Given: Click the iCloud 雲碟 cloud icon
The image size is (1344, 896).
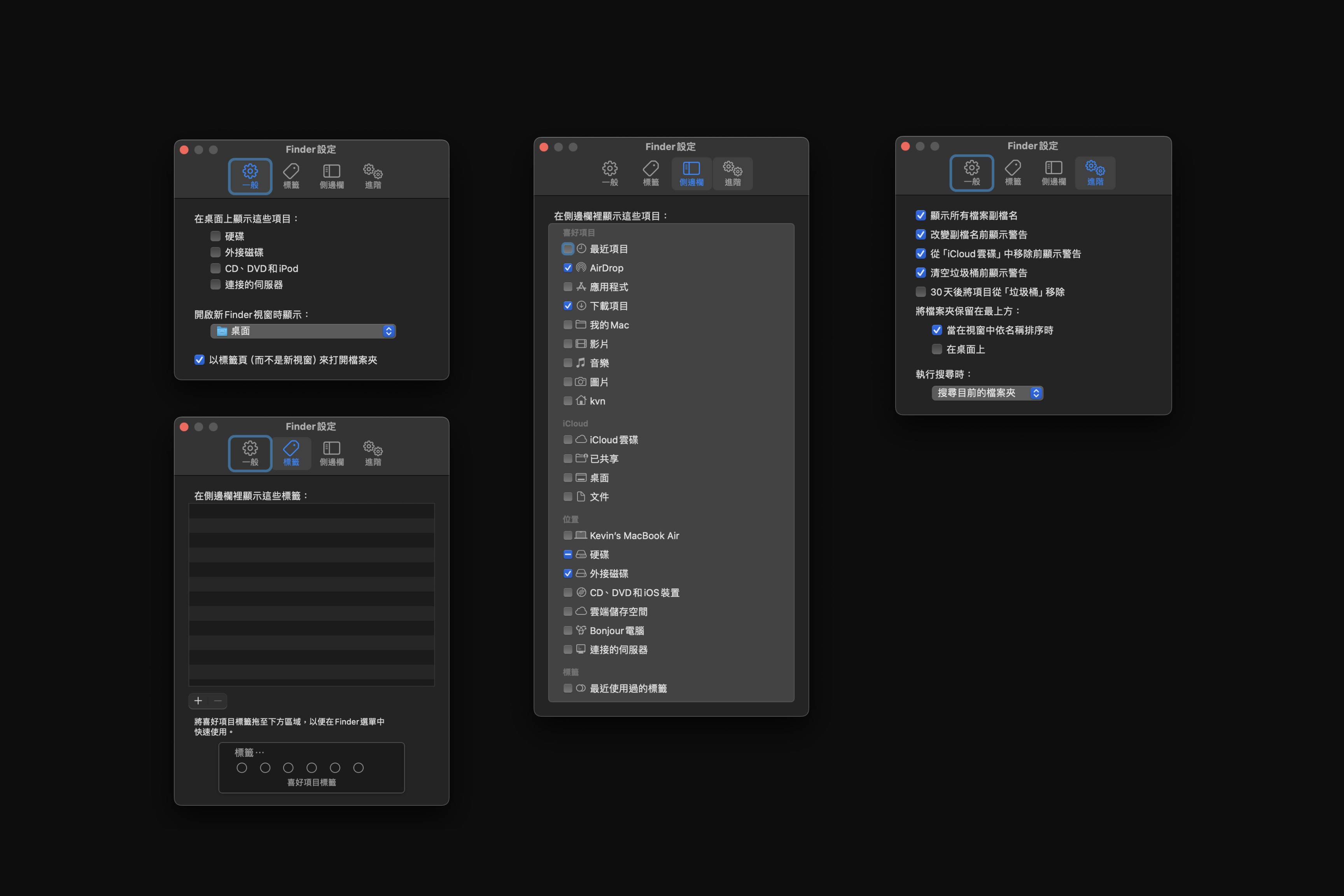Looking at the screenshot, I should (581, 439).
